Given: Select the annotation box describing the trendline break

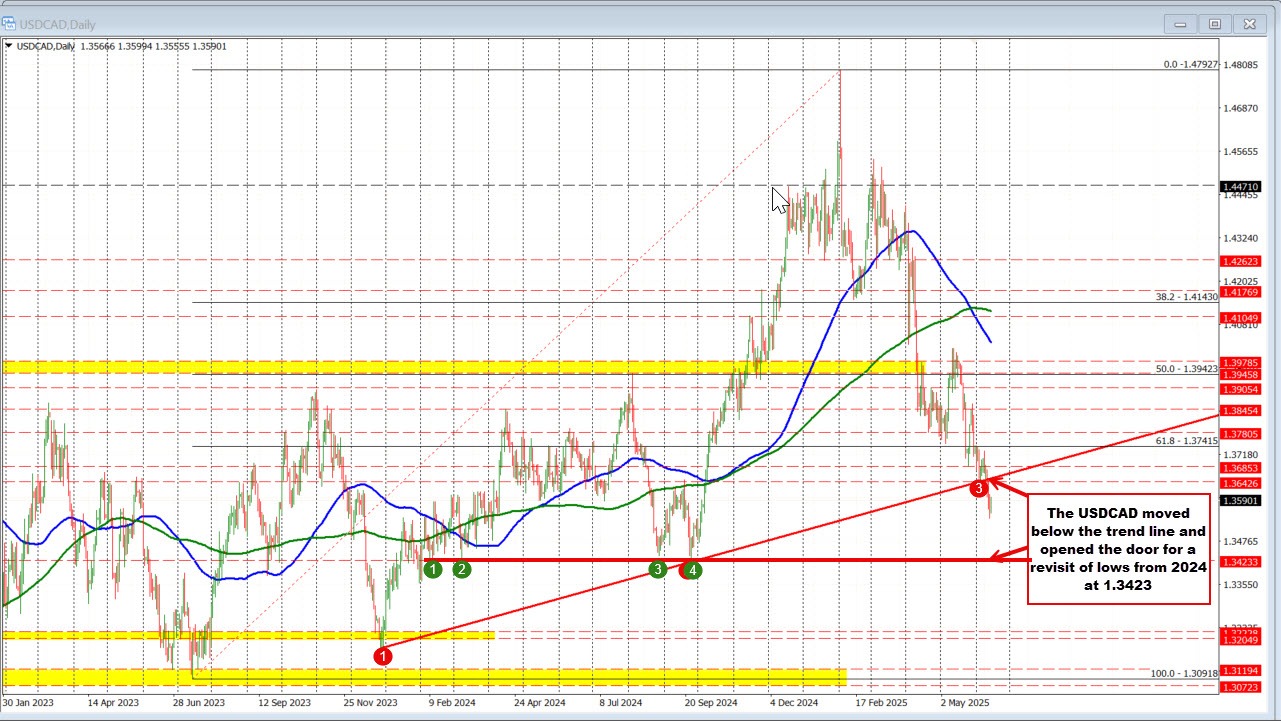Looking at the screenshot, I should pyautogui.click(x=1117, y=548).
